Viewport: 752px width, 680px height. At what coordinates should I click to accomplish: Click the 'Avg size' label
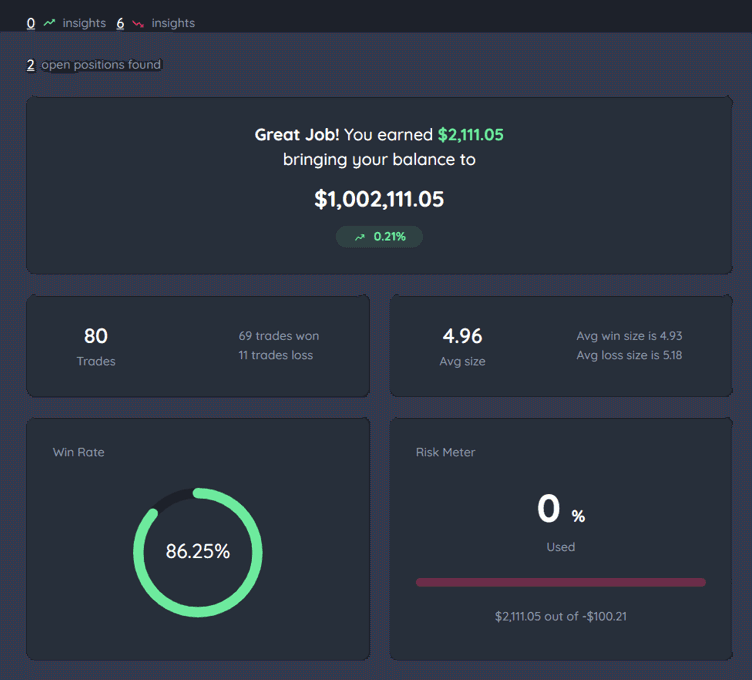(462, 361)
